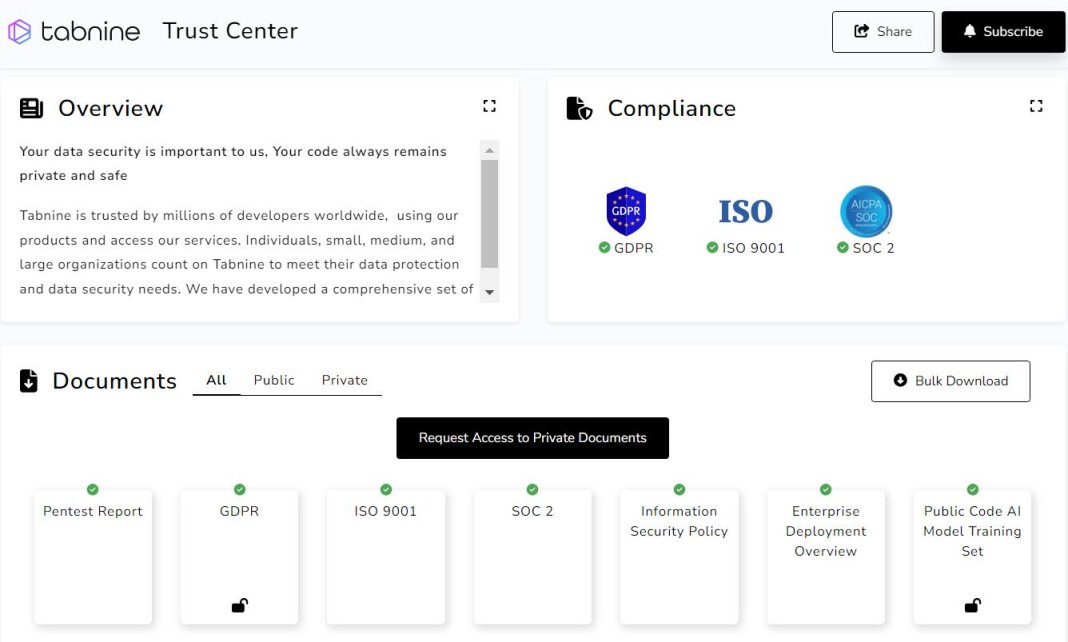This screenshot has width=1068, height=642.
Task: Click the Tabnine logo icon
Action: tap(20, 32)
